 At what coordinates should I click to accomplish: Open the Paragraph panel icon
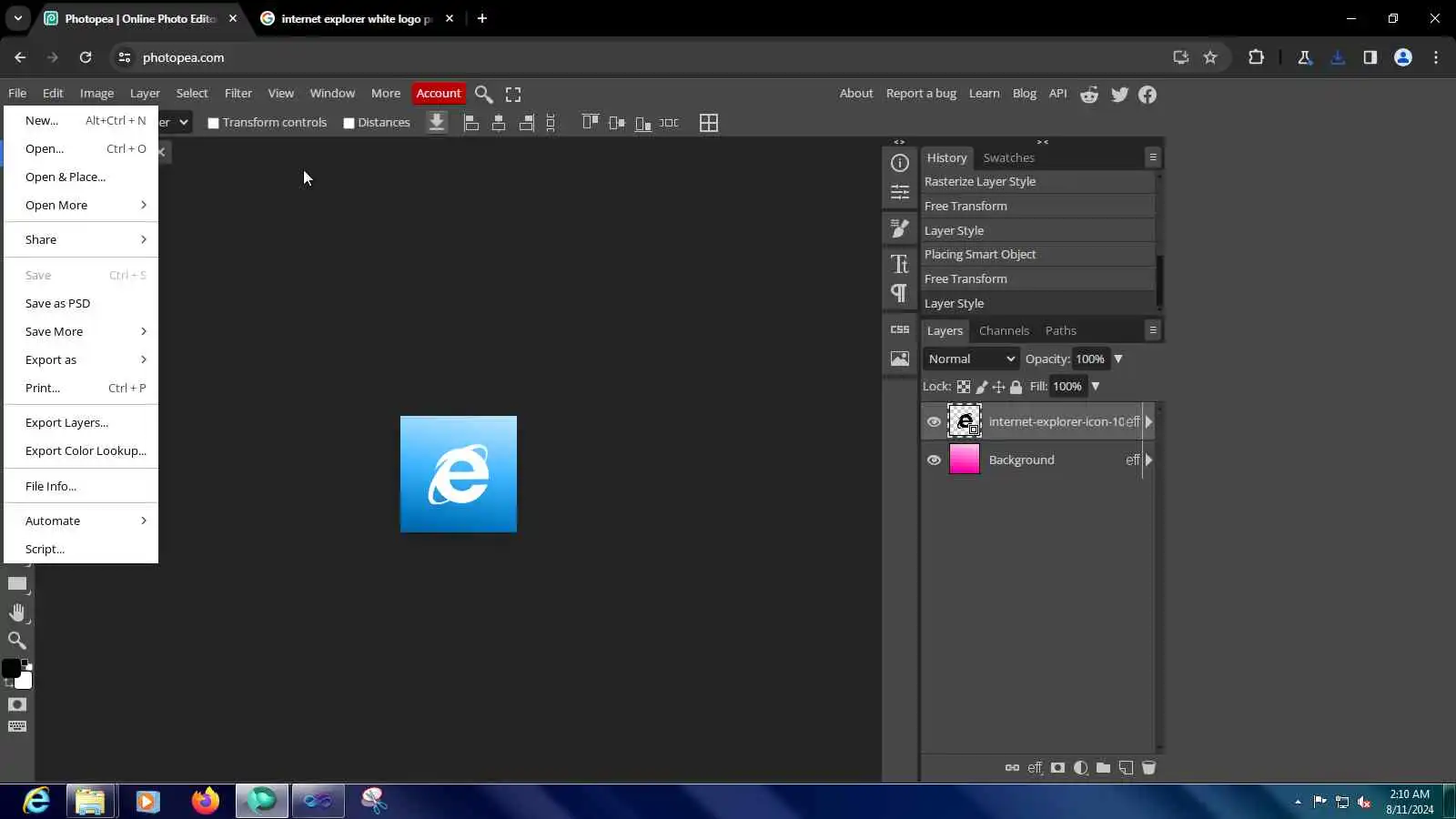900,293
